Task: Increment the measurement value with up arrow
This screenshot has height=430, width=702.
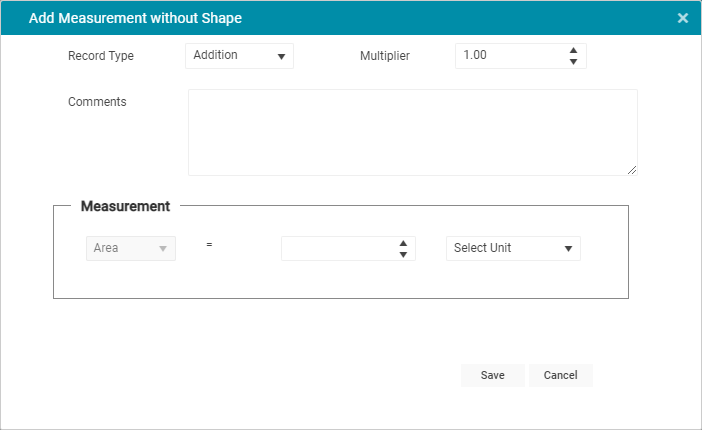Action: click(403, 243)
